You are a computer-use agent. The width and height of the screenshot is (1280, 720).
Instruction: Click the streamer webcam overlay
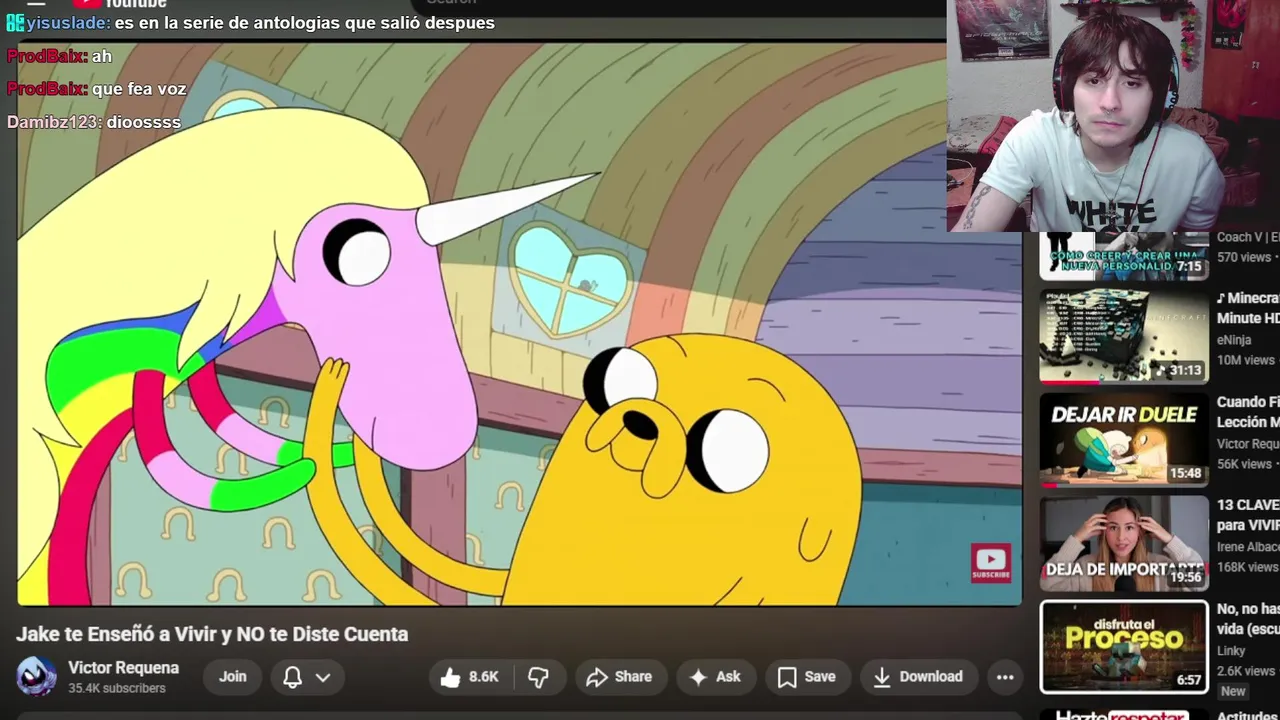[1113, 116]
